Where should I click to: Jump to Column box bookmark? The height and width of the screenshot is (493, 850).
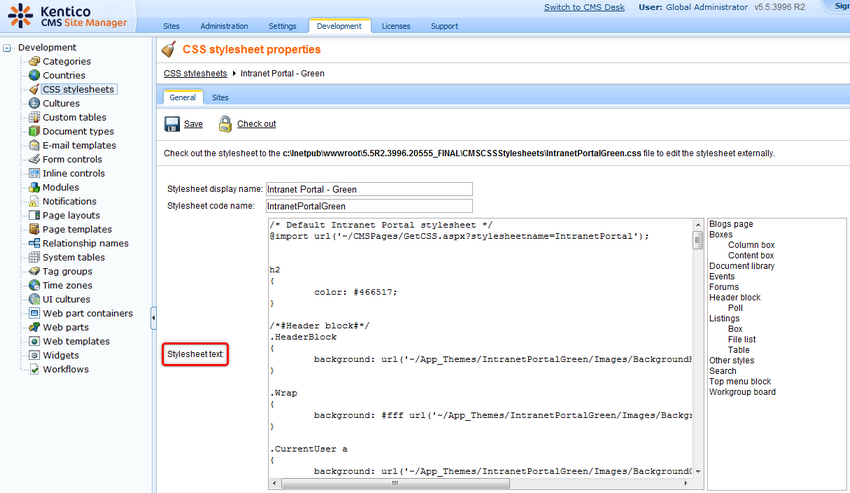click(751, 245)
